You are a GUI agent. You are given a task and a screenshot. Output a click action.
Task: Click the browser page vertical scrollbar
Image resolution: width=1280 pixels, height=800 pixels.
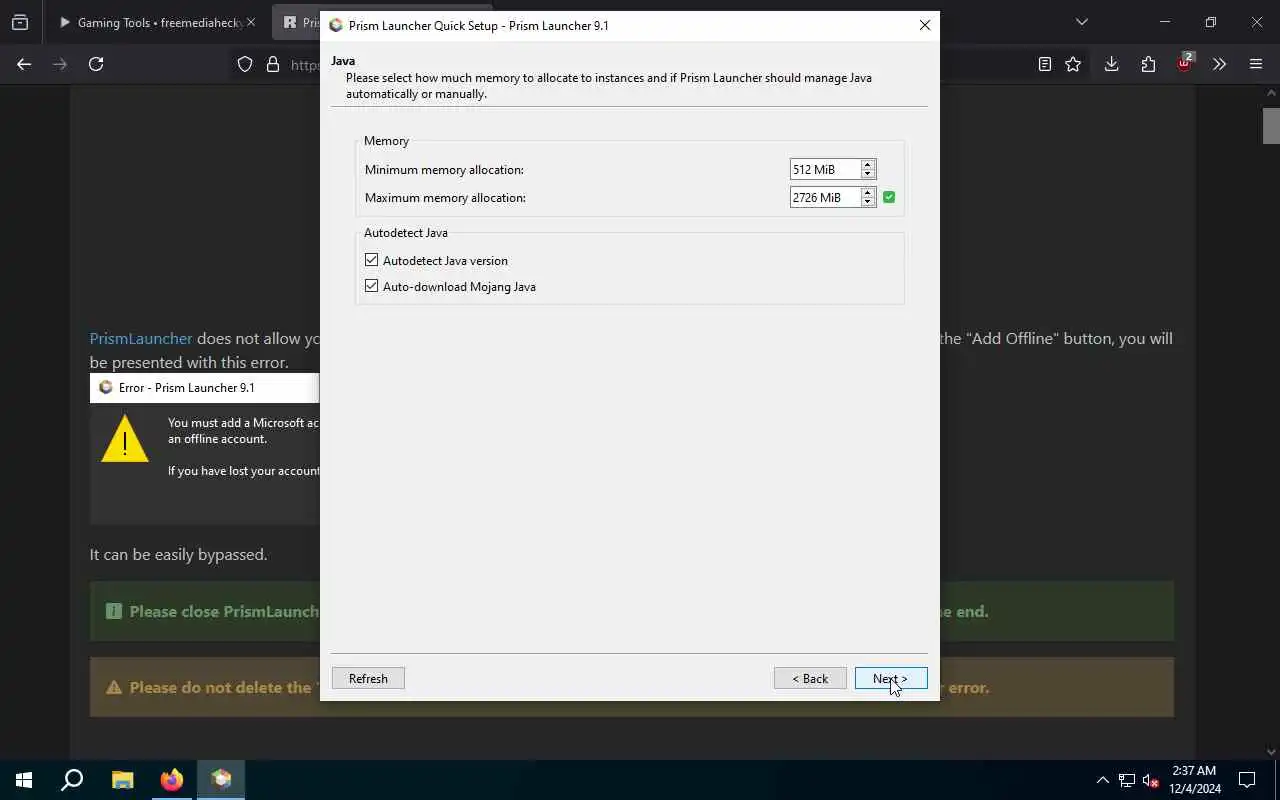1271,125
